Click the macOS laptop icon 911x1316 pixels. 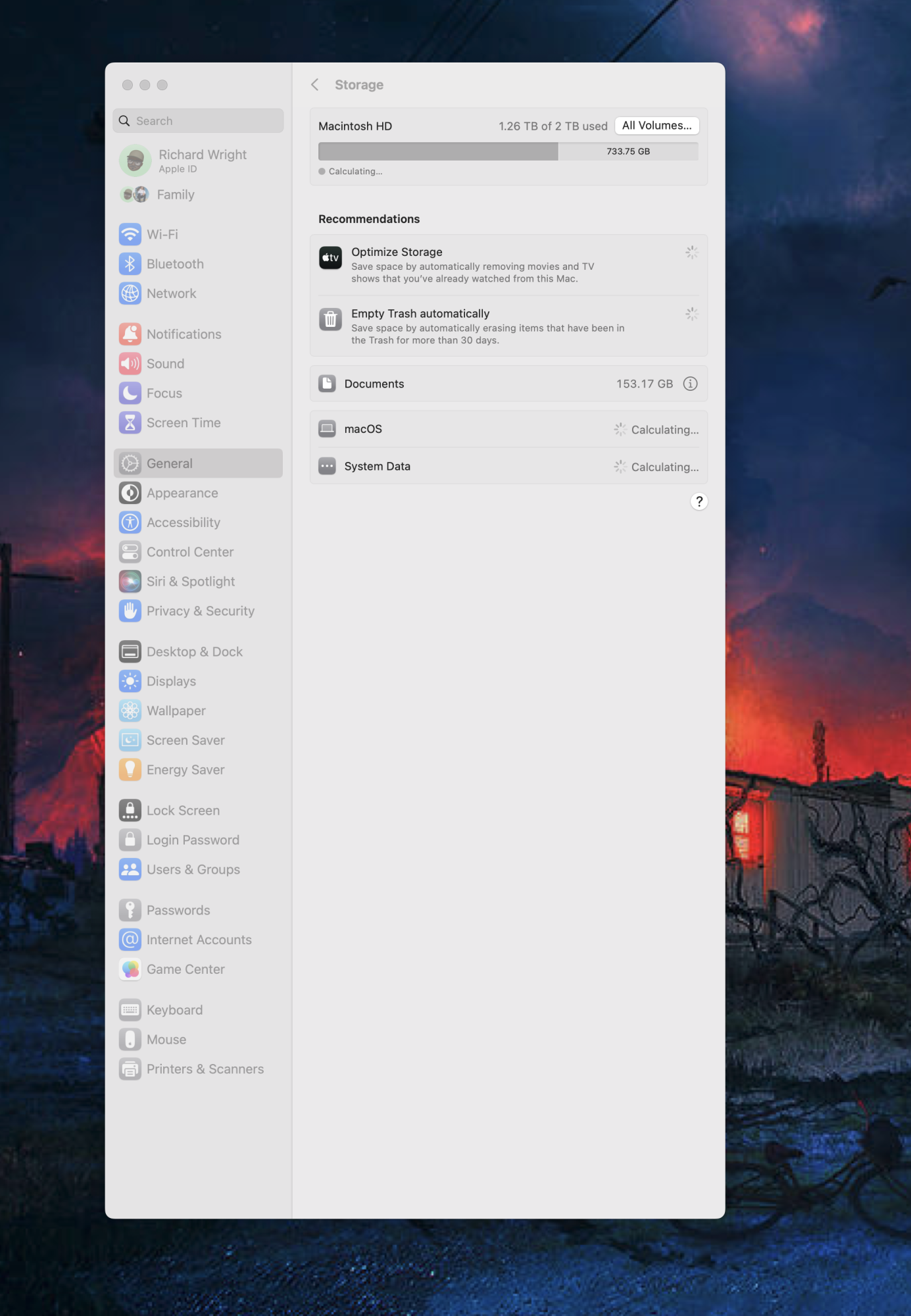pyautogui.click(x=327, y=429)
